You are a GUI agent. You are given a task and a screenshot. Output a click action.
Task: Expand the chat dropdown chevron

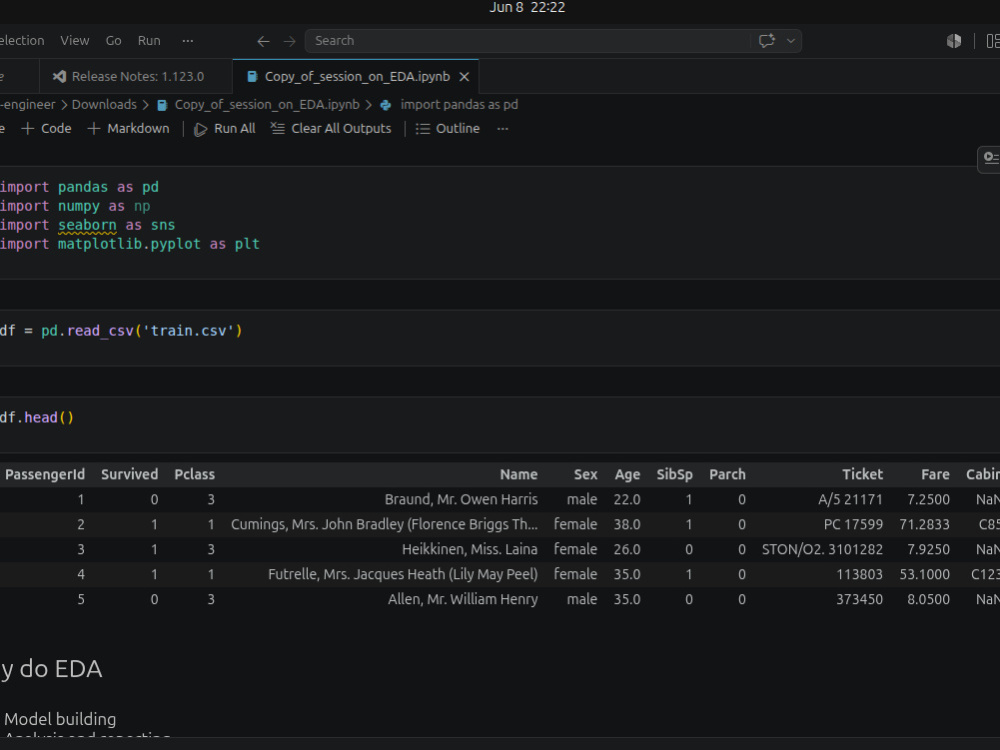click(x=791, y=41)
